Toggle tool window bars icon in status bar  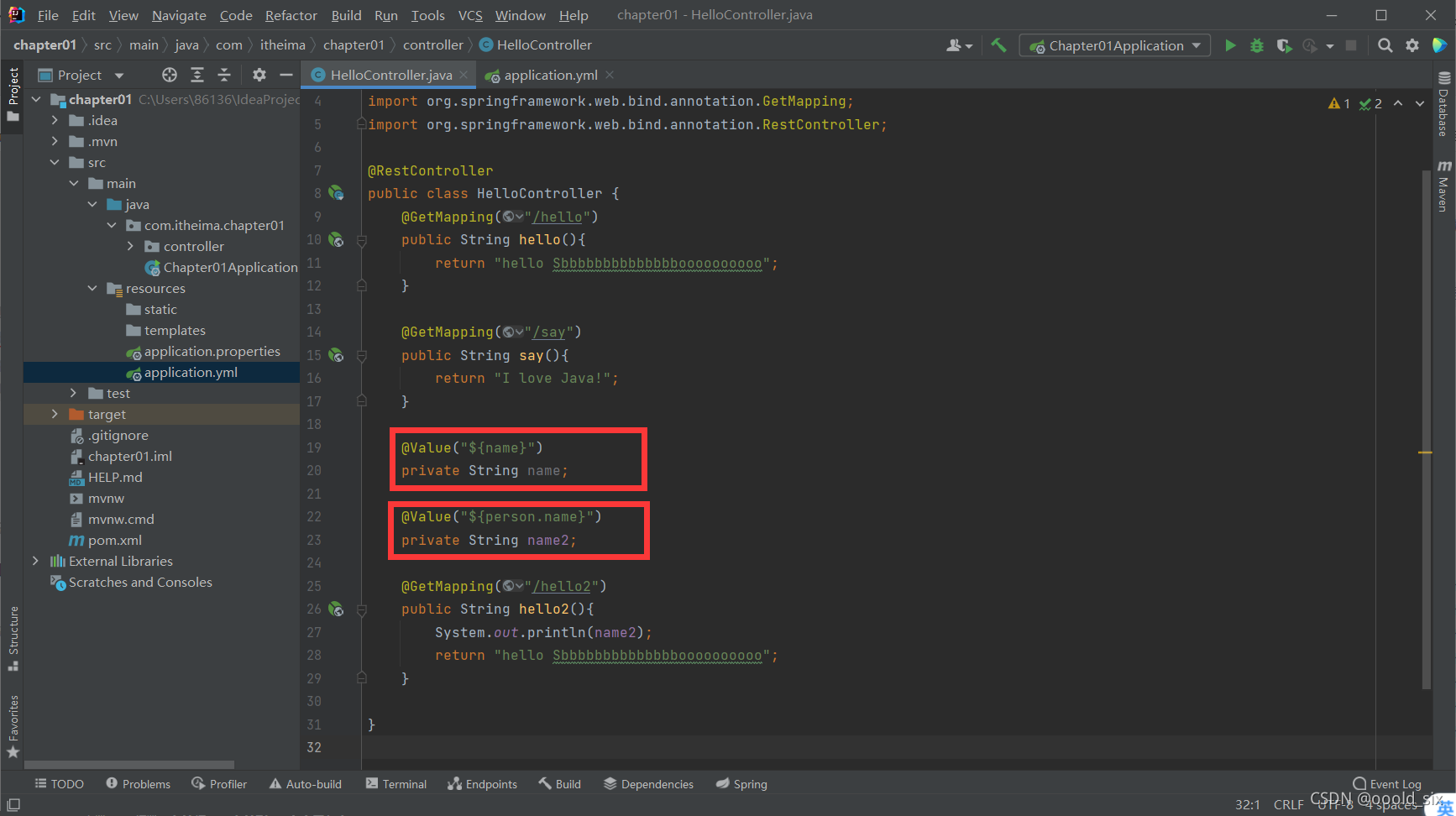13,804
